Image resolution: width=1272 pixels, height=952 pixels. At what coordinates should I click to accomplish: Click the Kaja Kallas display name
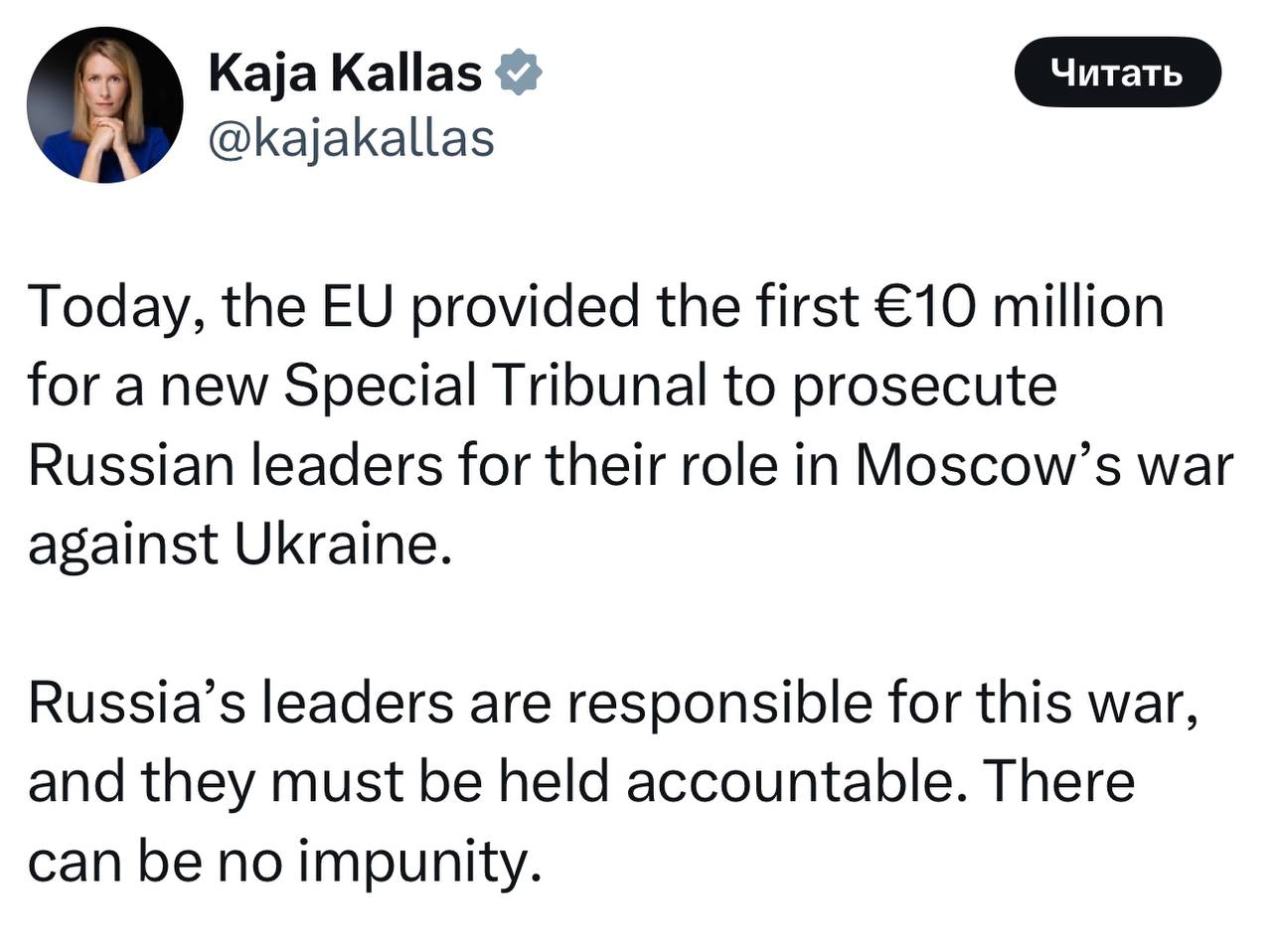[x=345, y=73]
